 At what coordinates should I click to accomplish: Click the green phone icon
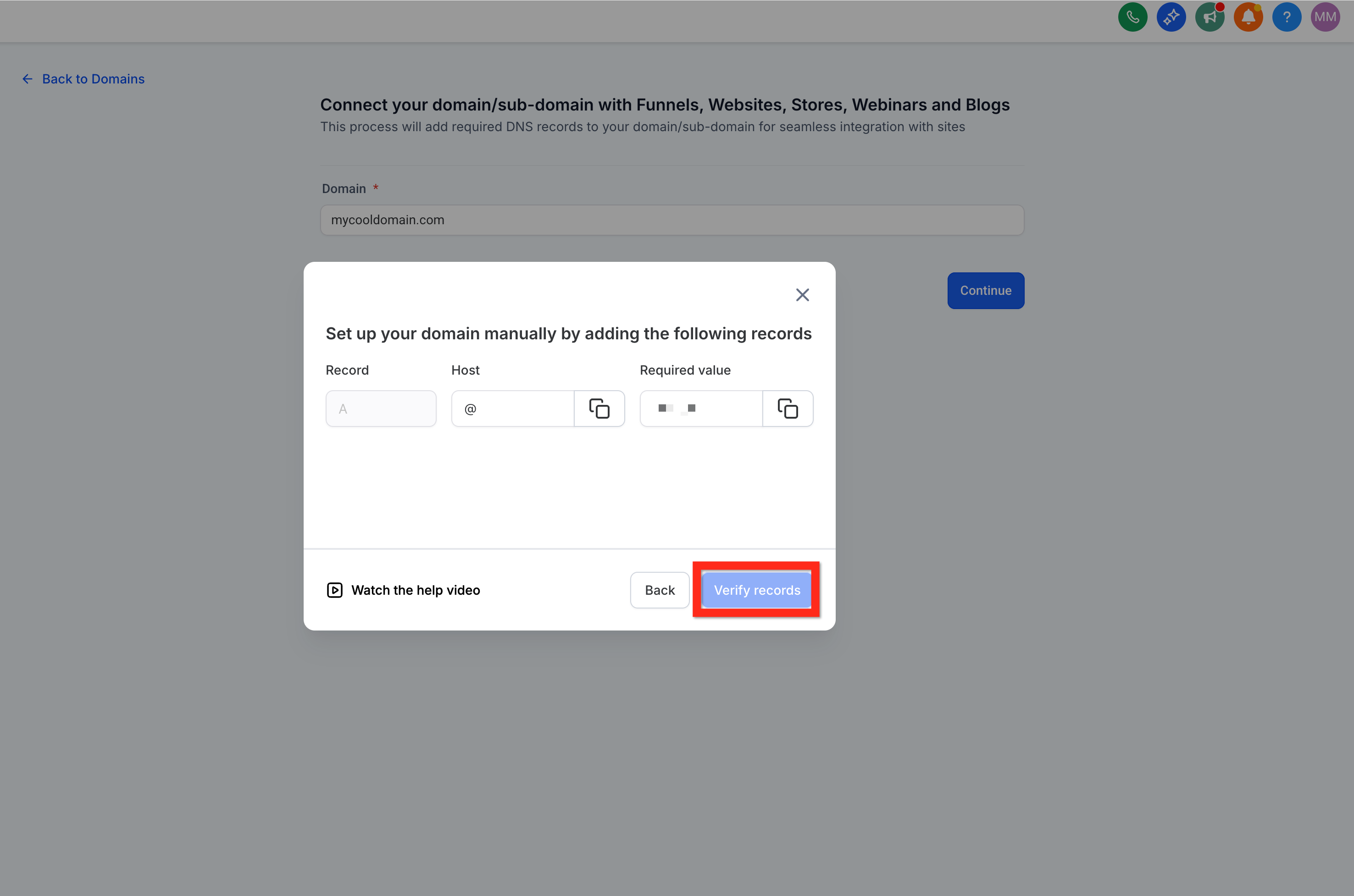pyautogui.click(x=1132, y=17)
